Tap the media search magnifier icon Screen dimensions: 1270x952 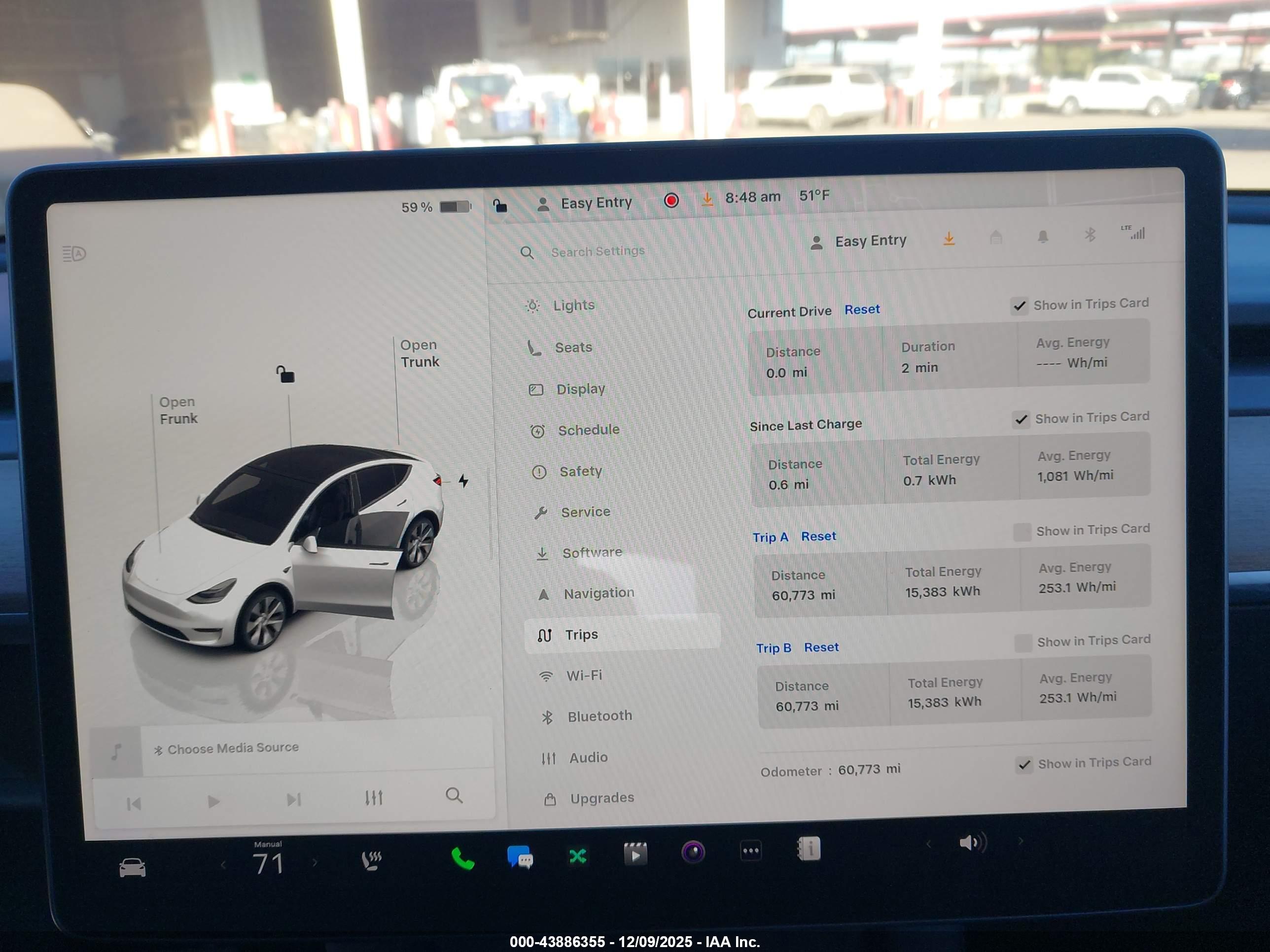coord(454,795)
